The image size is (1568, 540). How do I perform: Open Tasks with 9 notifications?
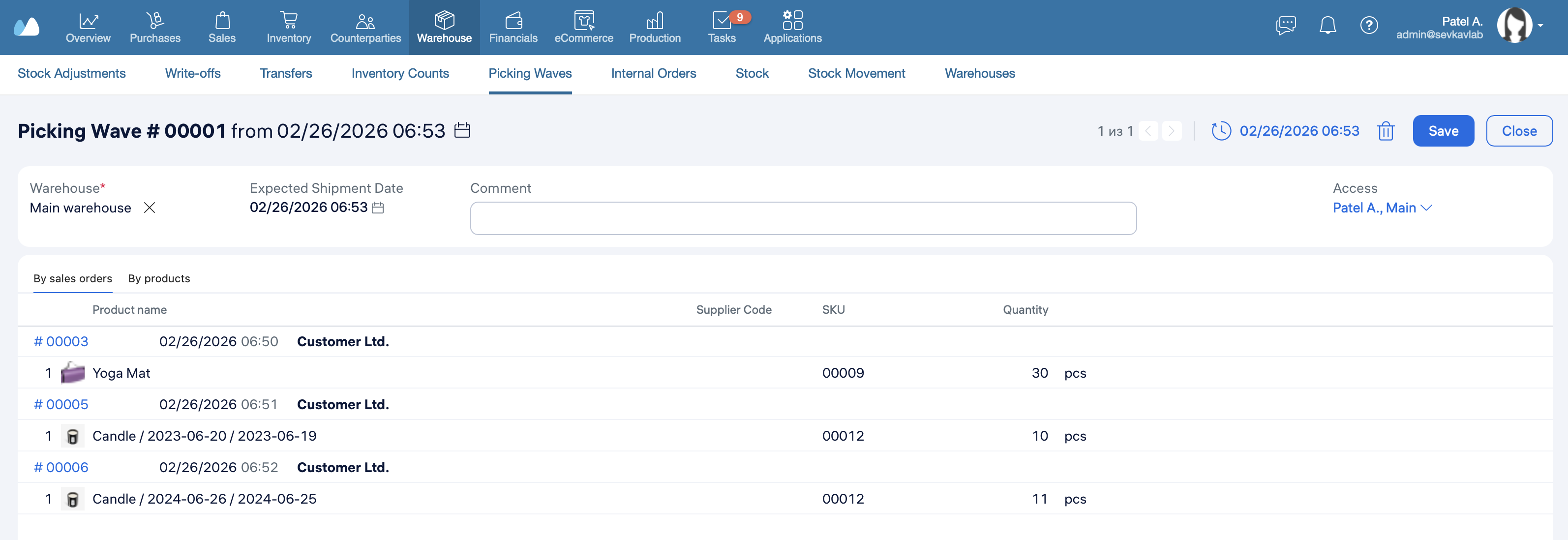coord(723,28)
